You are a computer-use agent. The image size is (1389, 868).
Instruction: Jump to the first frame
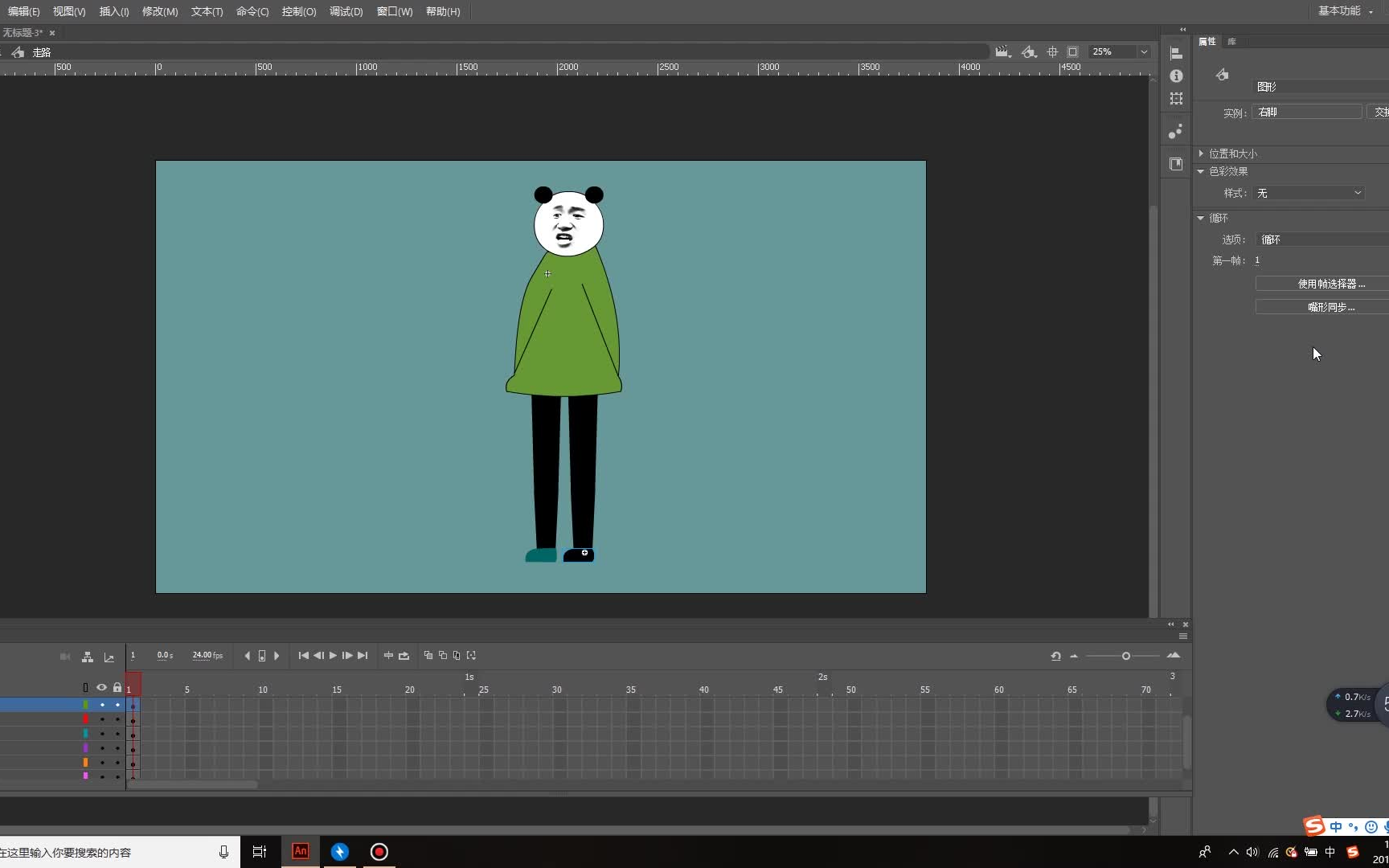303,656
